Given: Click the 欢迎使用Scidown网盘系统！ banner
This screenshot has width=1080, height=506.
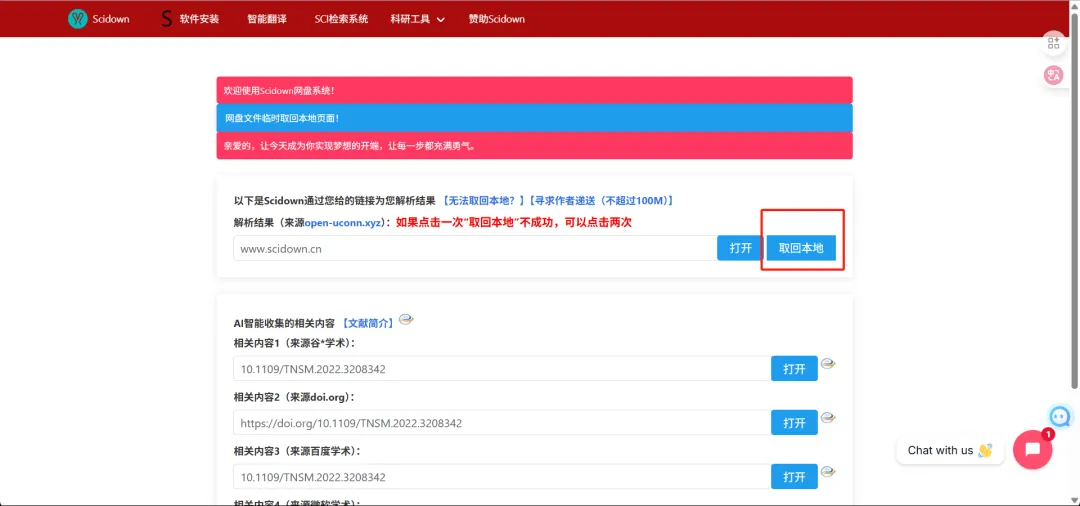Looking at the screenshot, I should pyautogui.click(x=534, y=90).
